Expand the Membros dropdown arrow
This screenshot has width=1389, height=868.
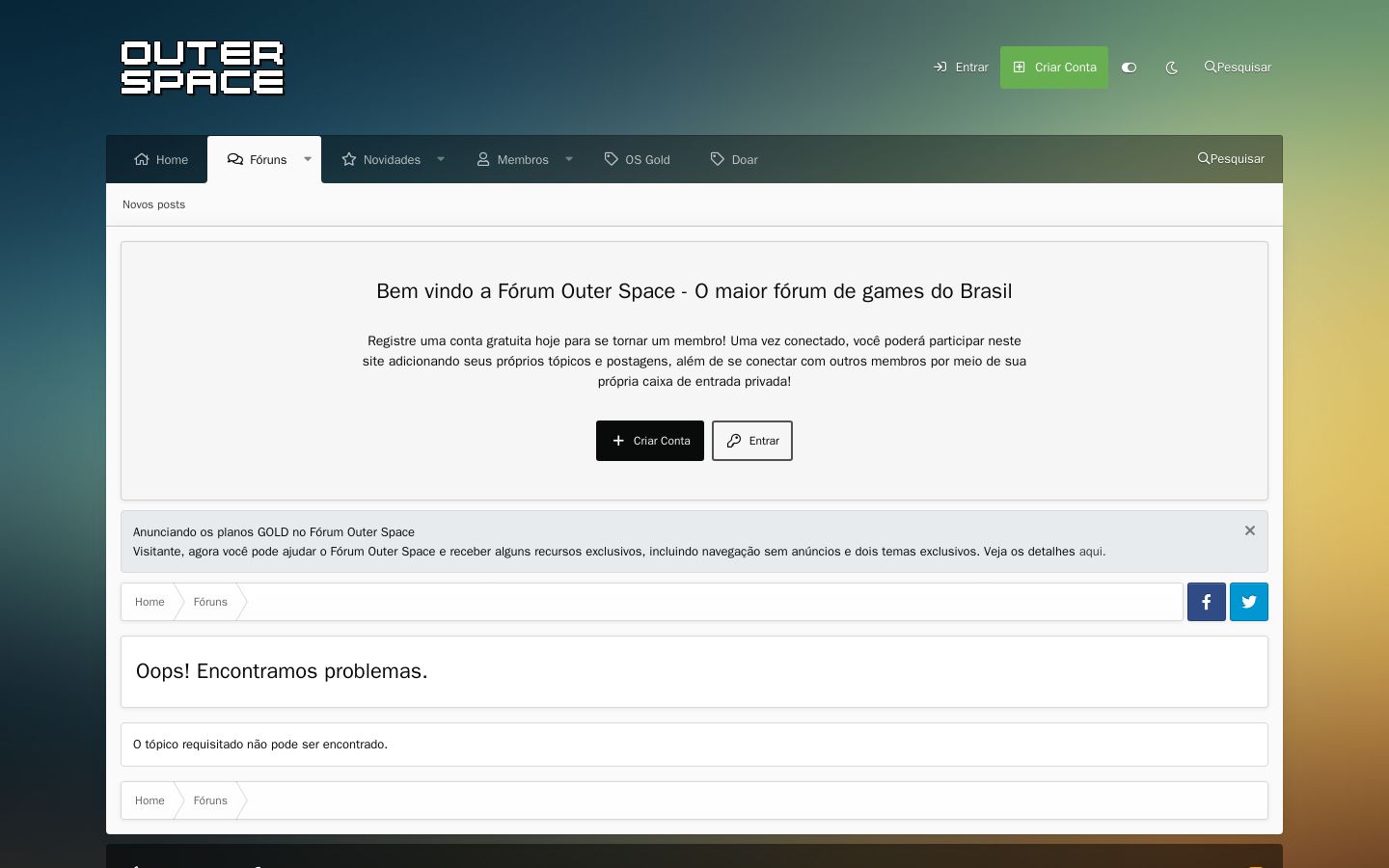(569, 159)
